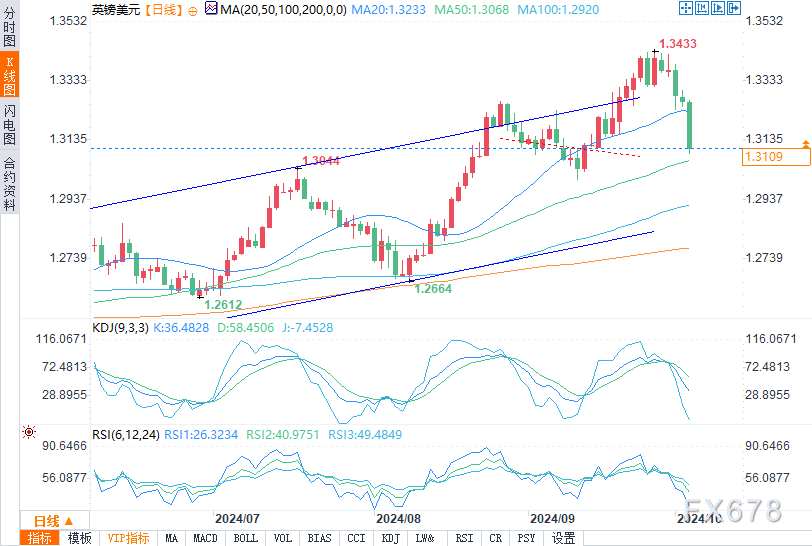The height and width of the screenshot is (546, 812).
Task: Click the orange circle-plus icon beside 日线
Action: (x=193, y=11)
